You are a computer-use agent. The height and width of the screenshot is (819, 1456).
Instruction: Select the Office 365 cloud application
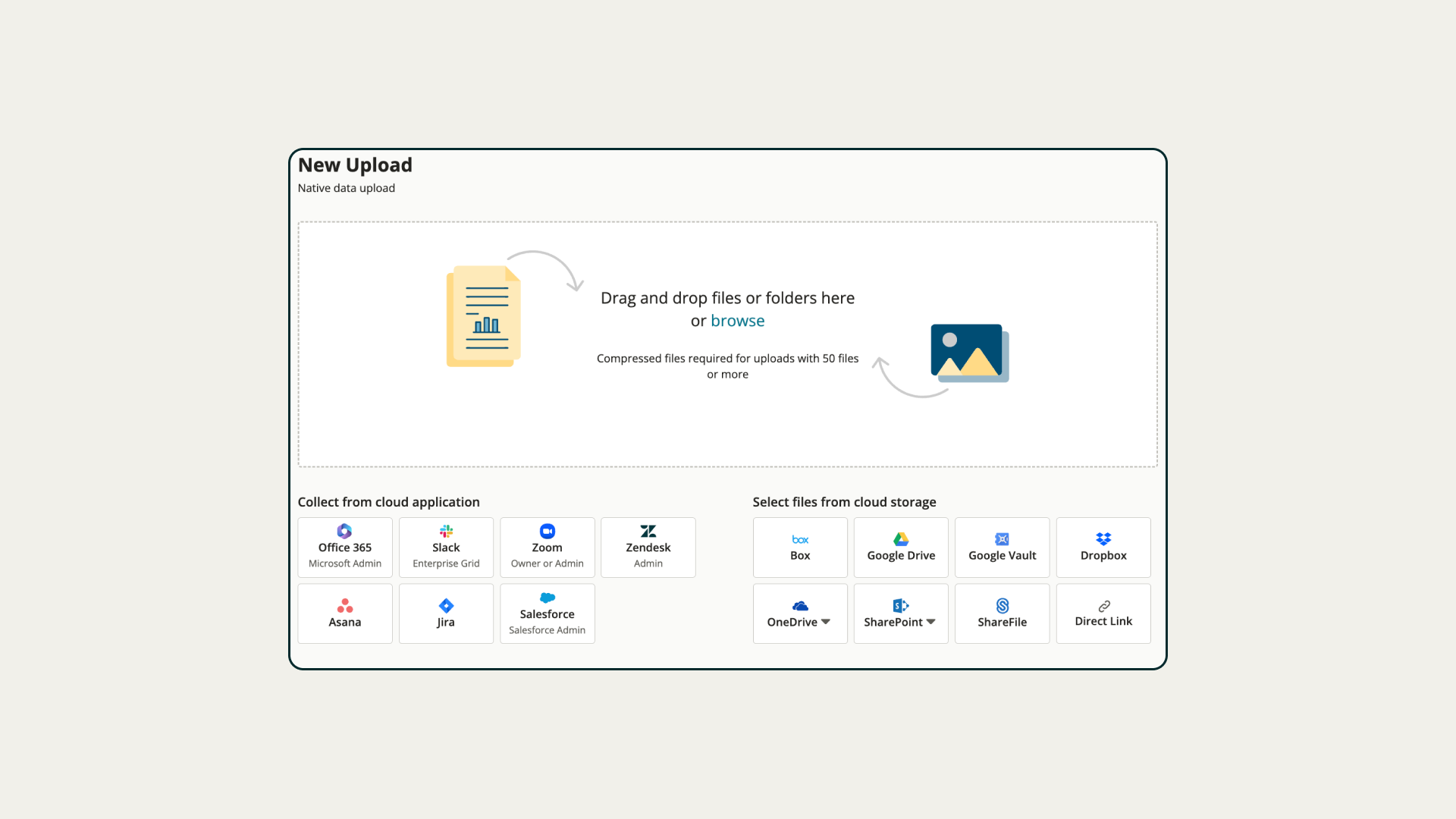(x=345, y=548)
